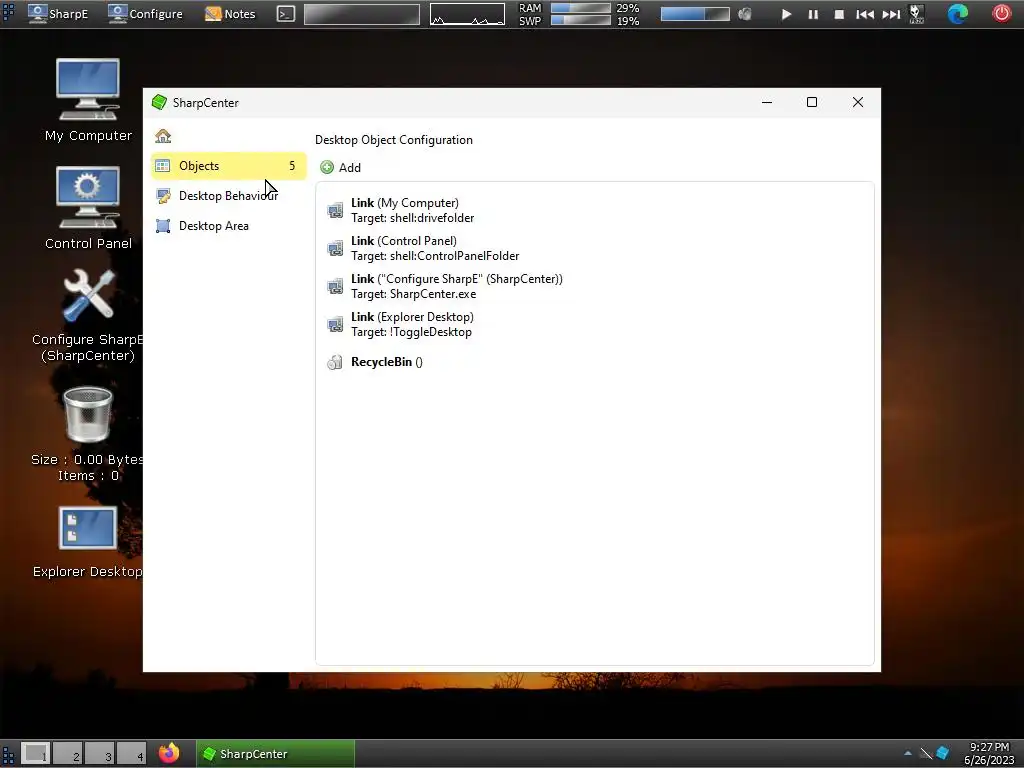Click the command input field in top bar
1024x768 pixels.
point(362,14)
